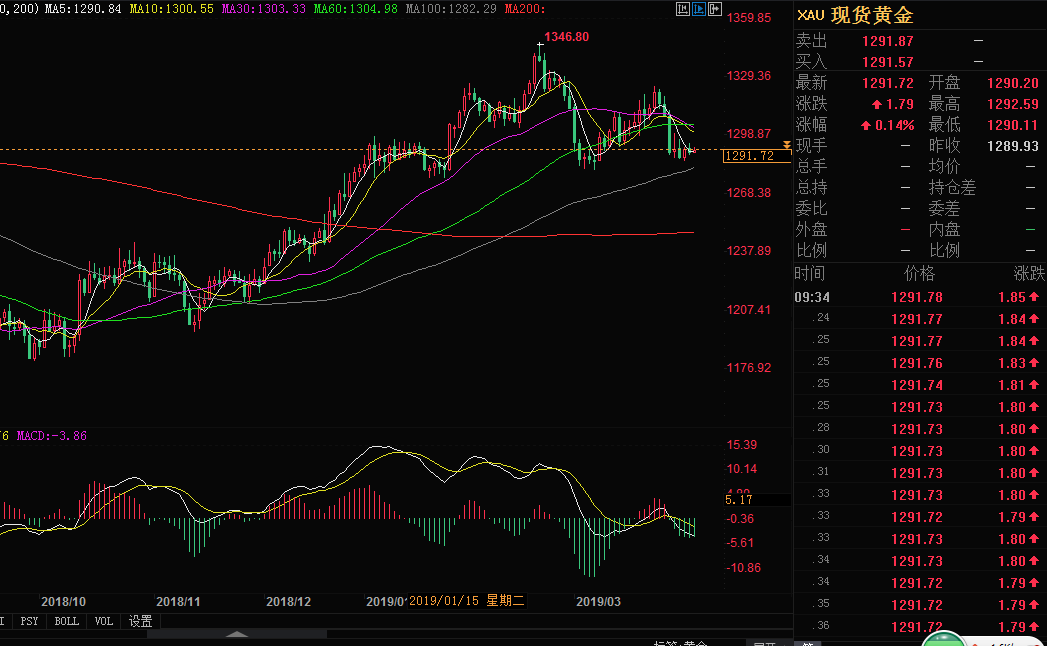Click the XAU 现货黄金 title
1047x646 pixels.
point(856,17)
